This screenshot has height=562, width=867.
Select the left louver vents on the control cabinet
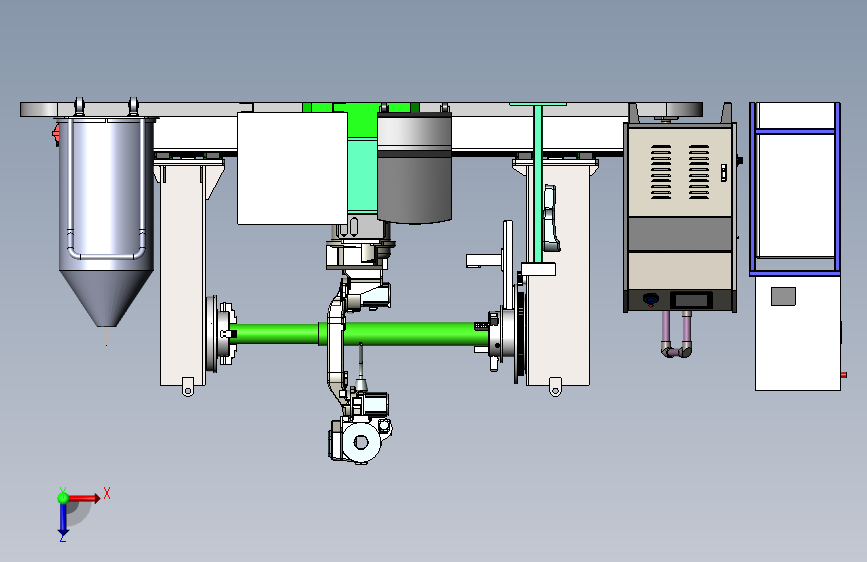coord(661,172)
